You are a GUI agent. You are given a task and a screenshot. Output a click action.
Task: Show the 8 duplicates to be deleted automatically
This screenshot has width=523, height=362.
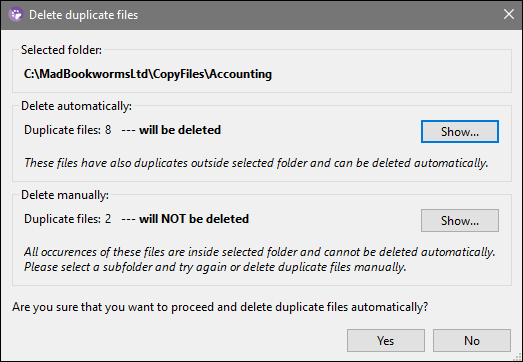[460, 131]
